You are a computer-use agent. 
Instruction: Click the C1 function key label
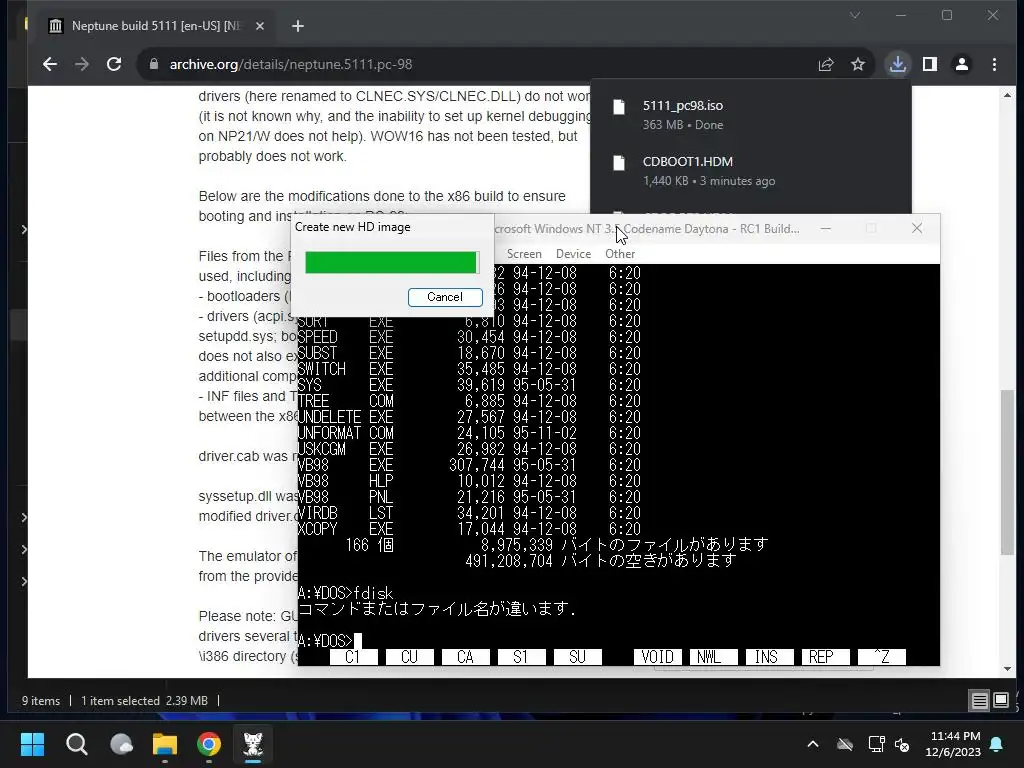[353, 657]
